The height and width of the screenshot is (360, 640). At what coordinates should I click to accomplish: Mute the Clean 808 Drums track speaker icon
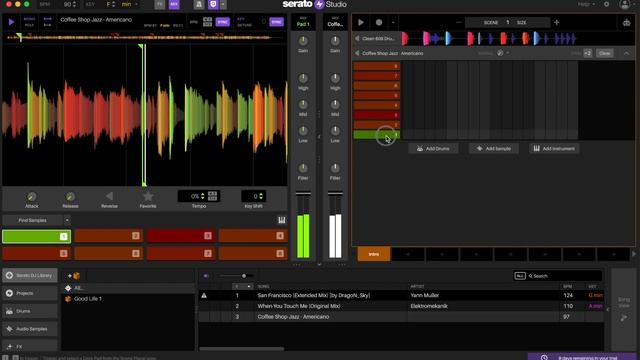(x=357, y=38)
